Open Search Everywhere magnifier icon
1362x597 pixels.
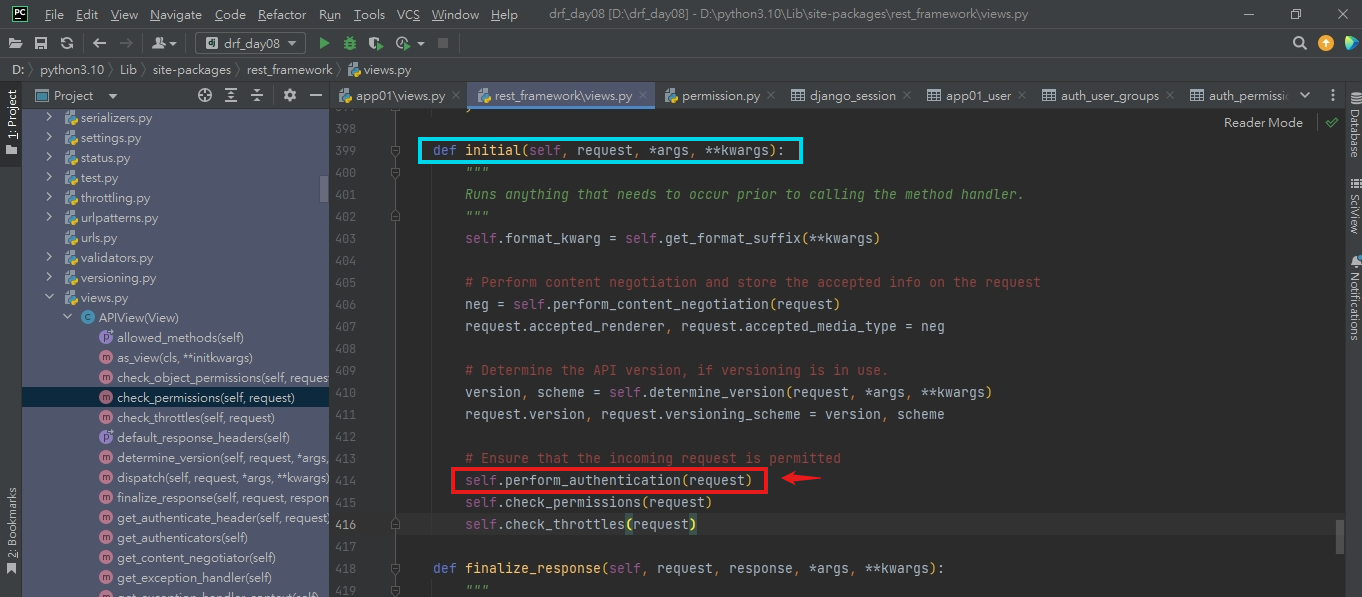click(1300, 43)
